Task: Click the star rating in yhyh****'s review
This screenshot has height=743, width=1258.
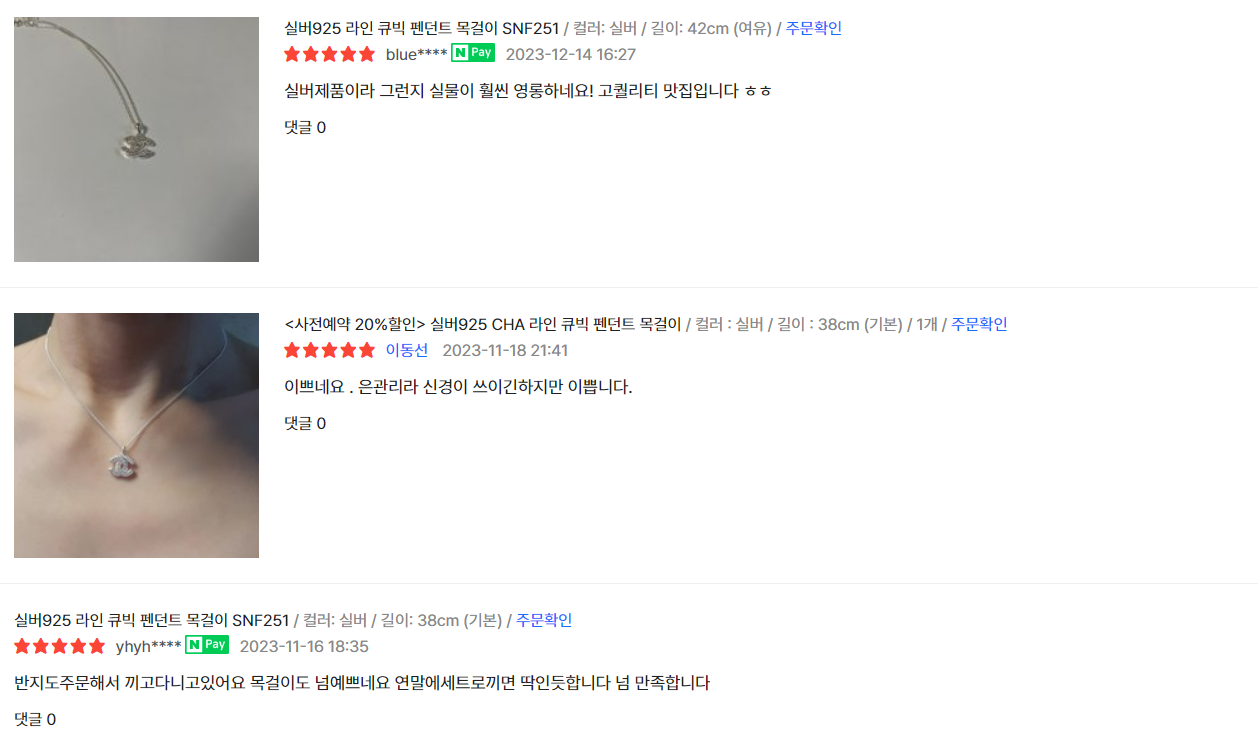Action: pyautogui.click(x=59, y=646)
